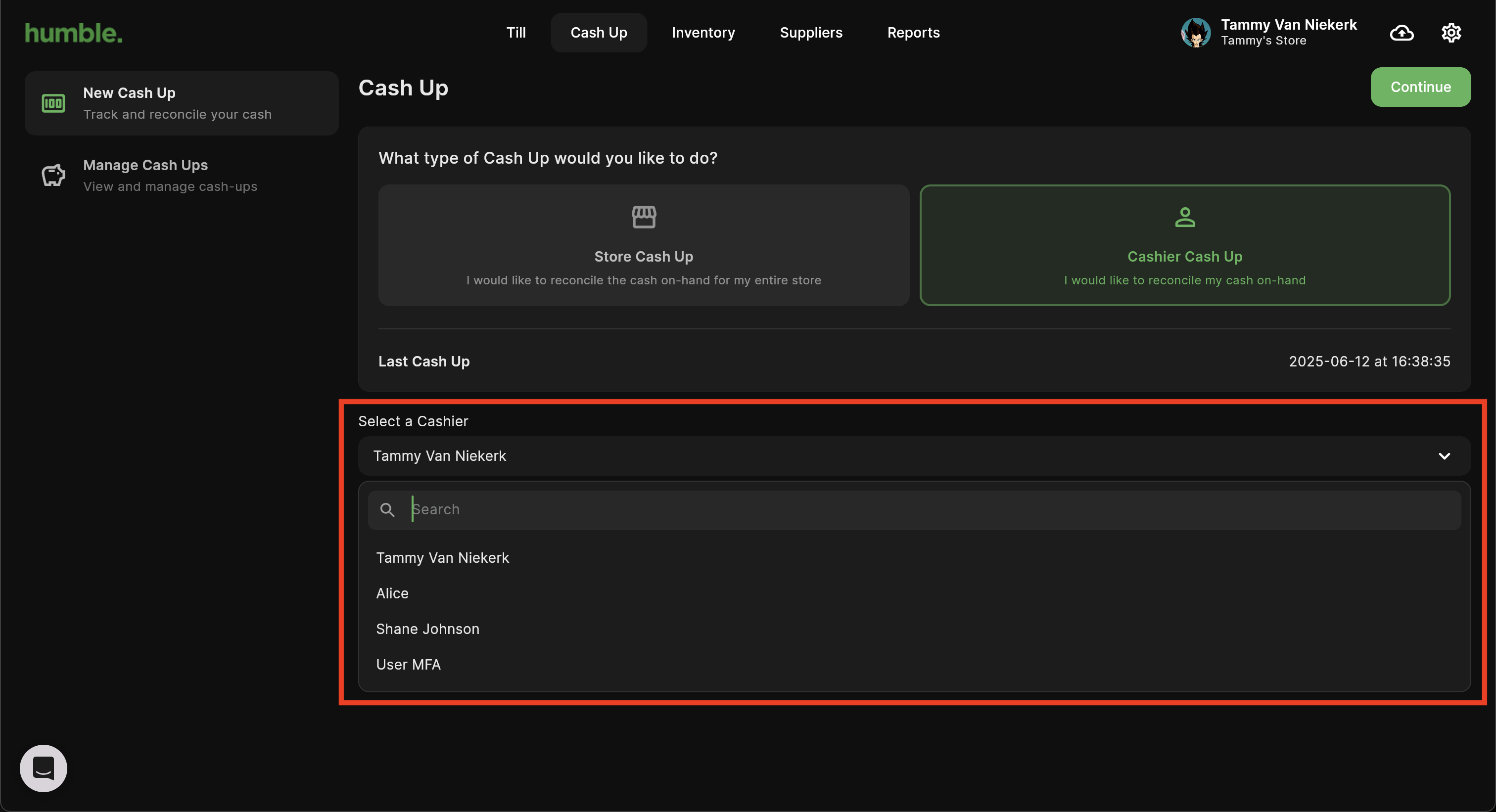Choose the Store Cash Up option
This screenshot has height=812, width=1496.
644,245
